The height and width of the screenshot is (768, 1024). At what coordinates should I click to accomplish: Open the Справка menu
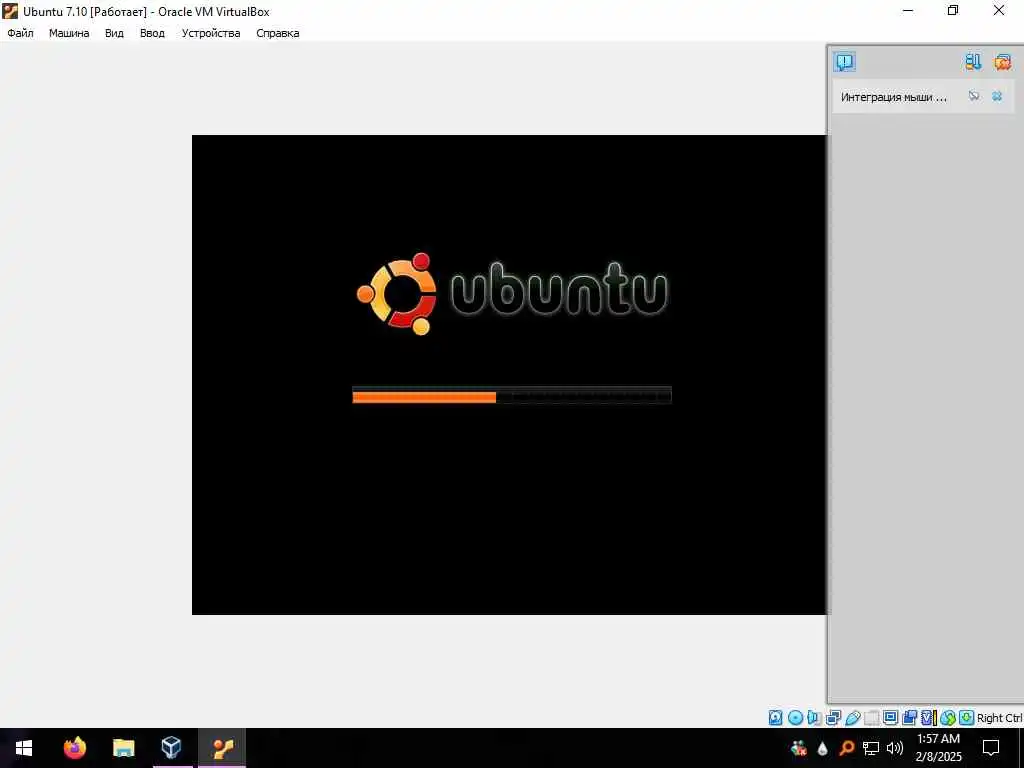click(278, 33)
